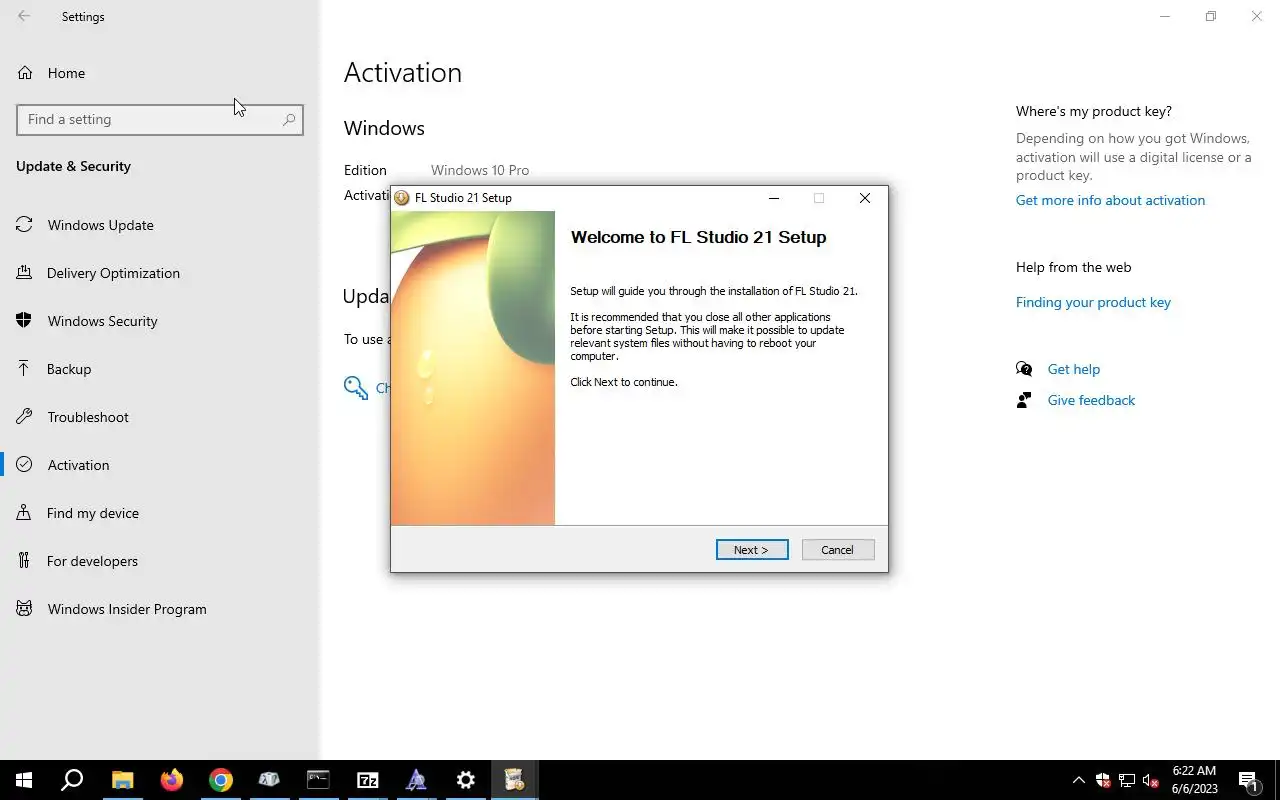
Task: Click the Find my device person icon
Action: click(x=24, y=513)
